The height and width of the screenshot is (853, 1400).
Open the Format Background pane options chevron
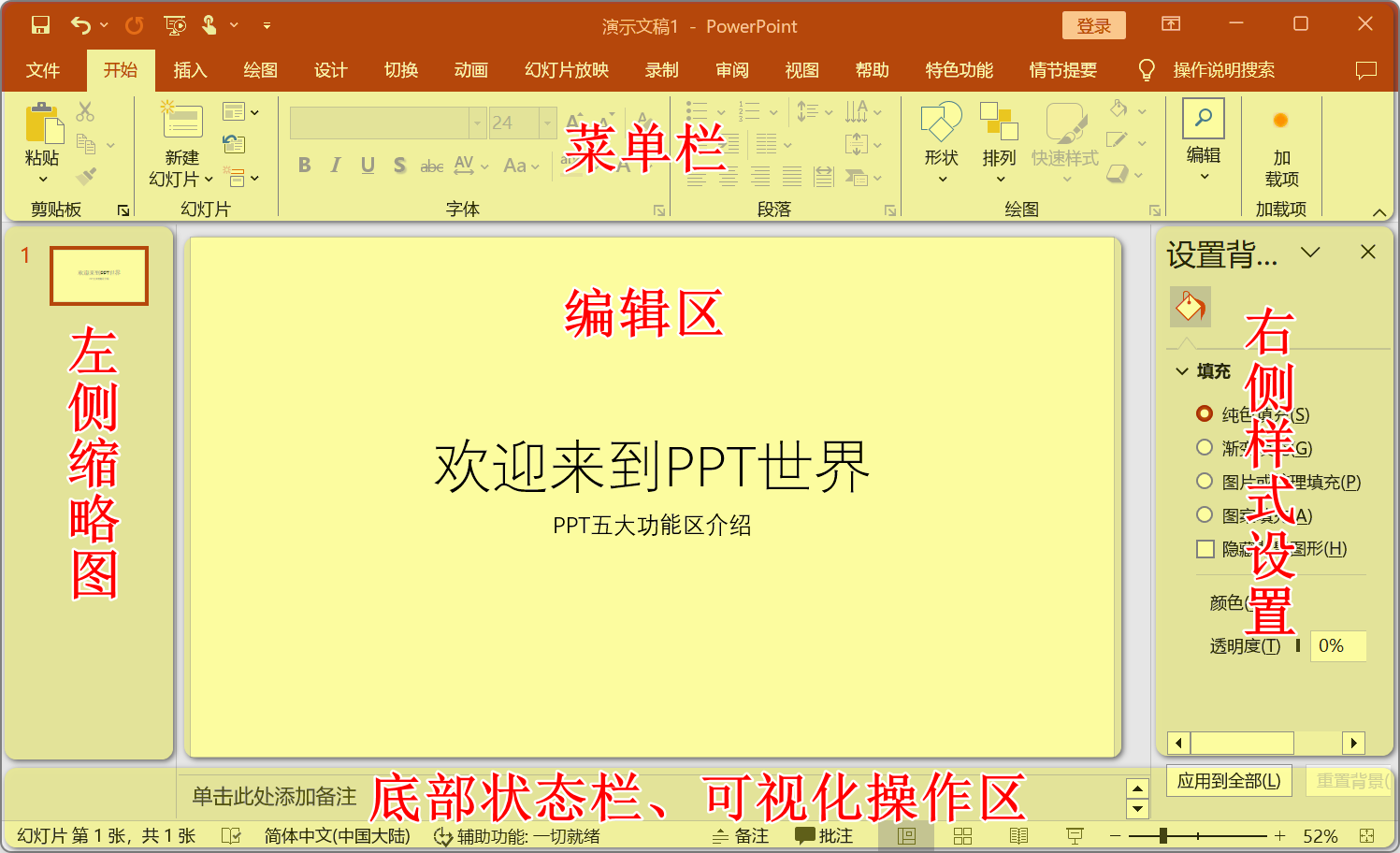coord(1310,252)
